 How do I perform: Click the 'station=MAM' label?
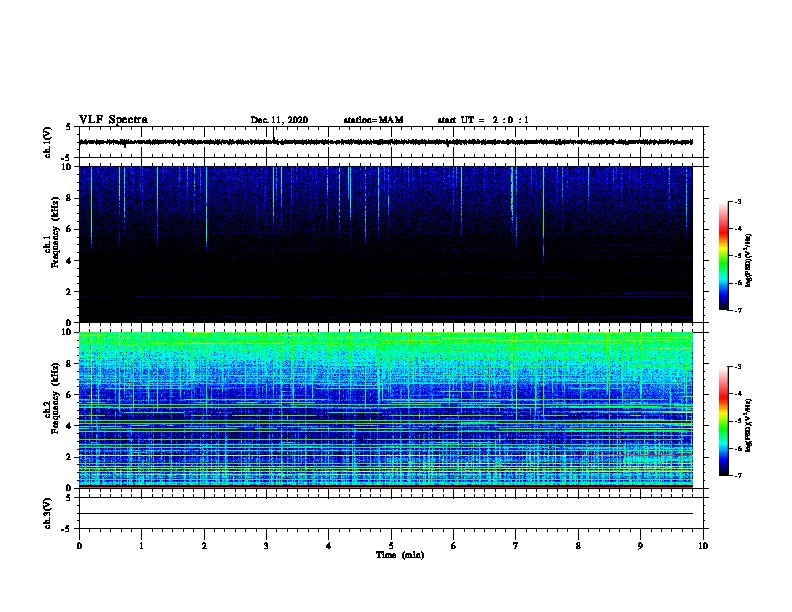click(x=373, y=120)
